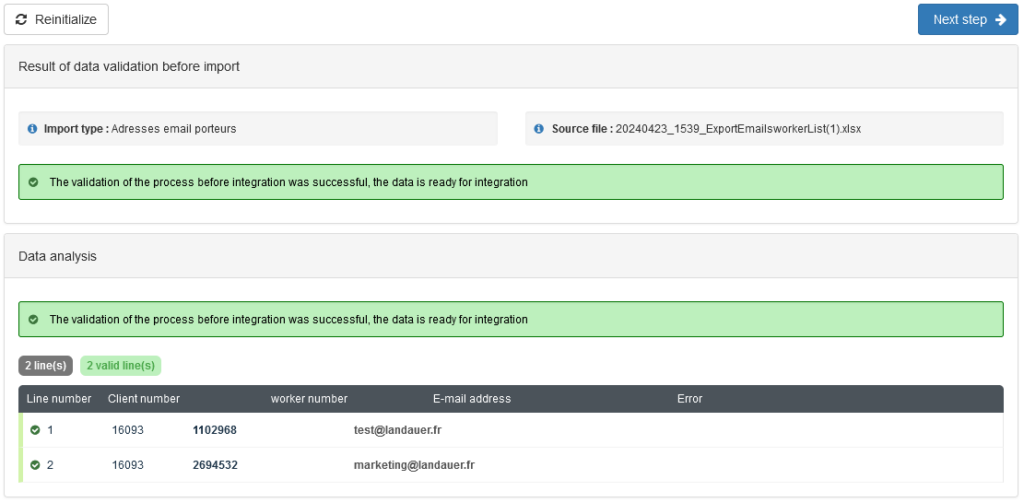
Task: Click the Import type value Adresses email porteurs
Action: 174,129
